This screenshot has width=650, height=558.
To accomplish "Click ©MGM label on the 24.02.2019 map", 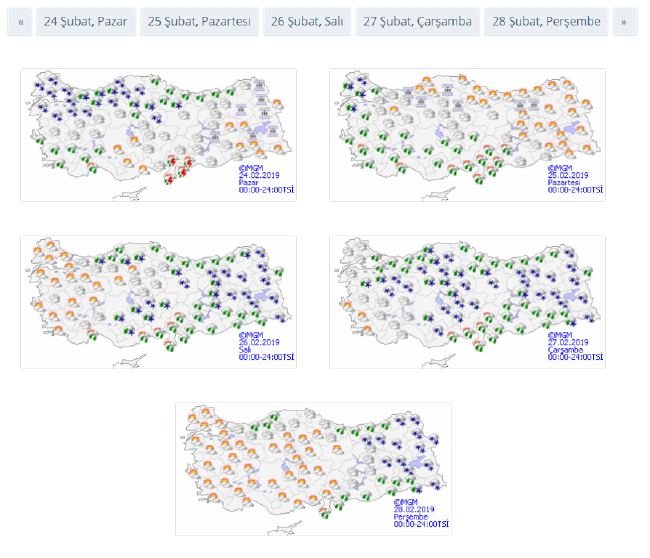I will coord(250,168).
